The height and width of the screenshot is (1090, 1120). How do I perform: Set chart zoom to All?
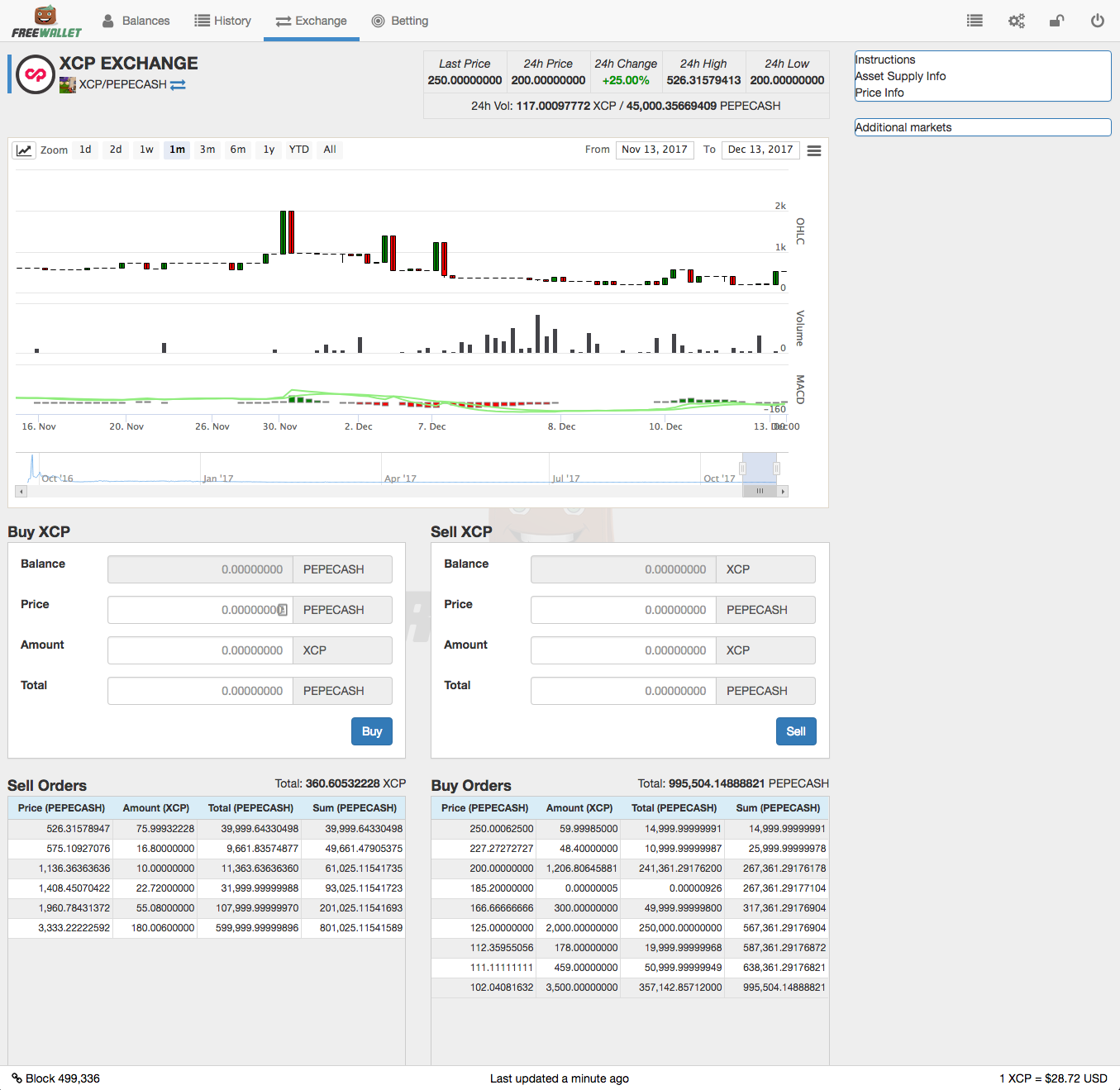[x=330, y=150]
